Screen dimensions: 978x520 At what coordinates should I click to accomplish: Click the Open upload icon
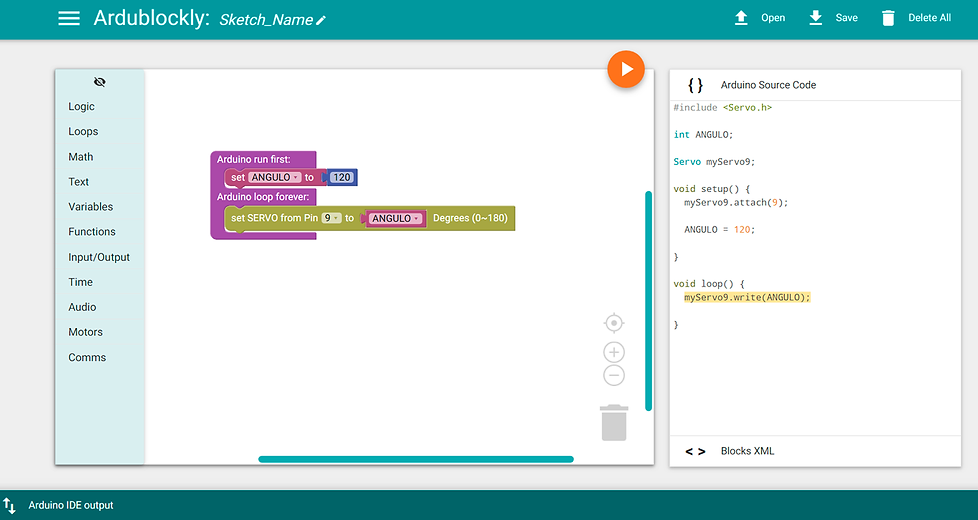(x=741, y=18)
